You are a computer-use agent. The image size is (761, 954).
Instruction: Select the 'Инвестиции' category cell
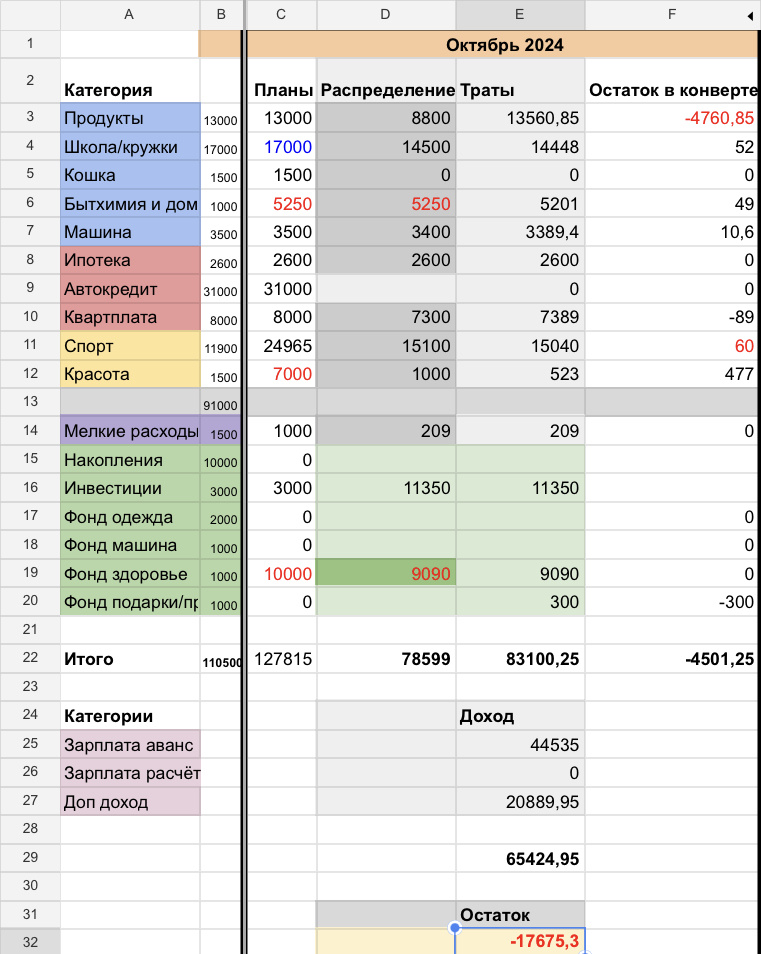click(x=130, y=488)
